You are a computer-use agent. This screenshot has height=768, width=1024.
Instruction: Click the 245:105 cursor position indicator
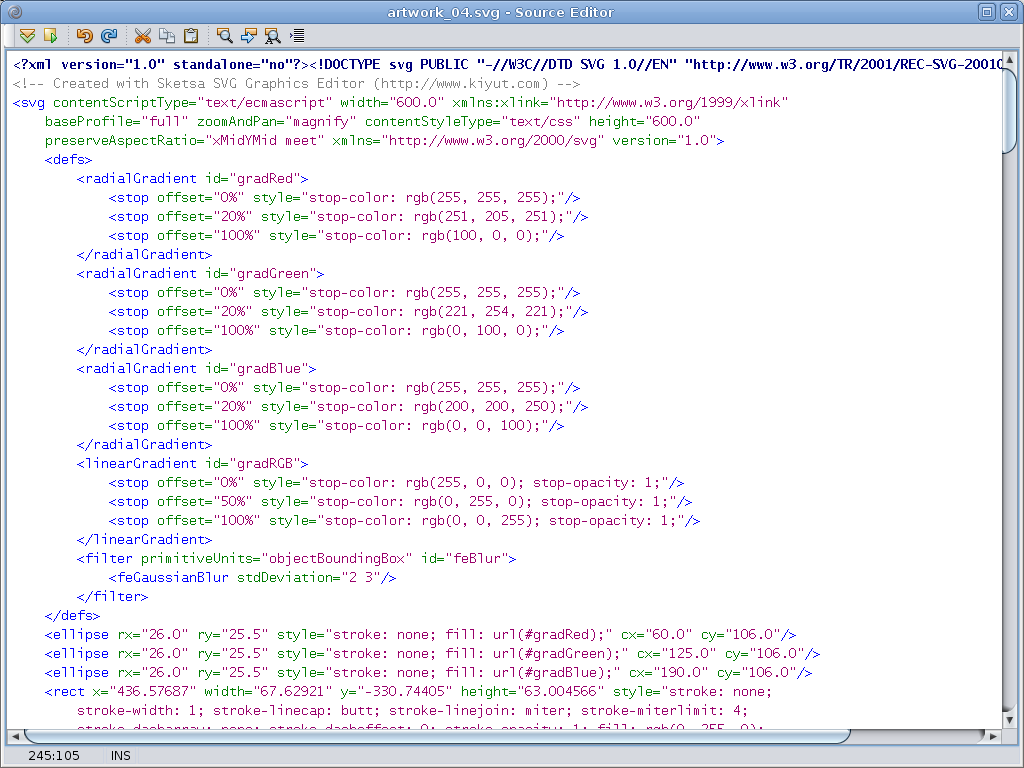[x=54, y=757]
